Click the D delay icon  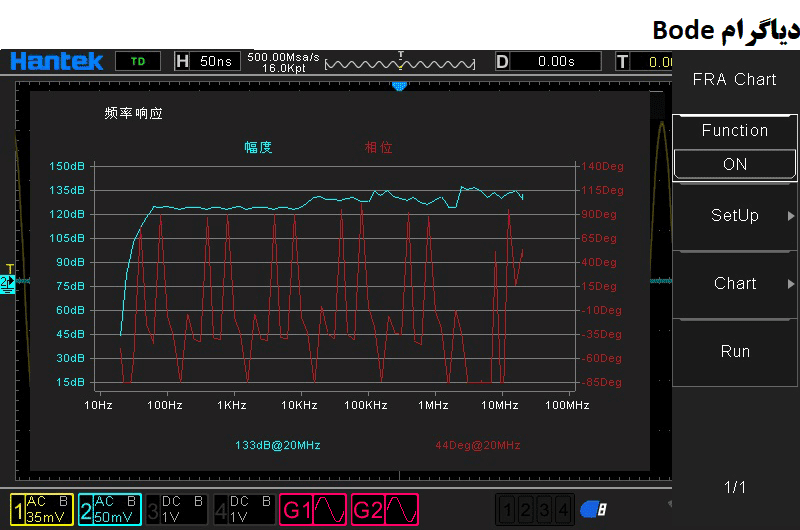[x=502, y=62]
